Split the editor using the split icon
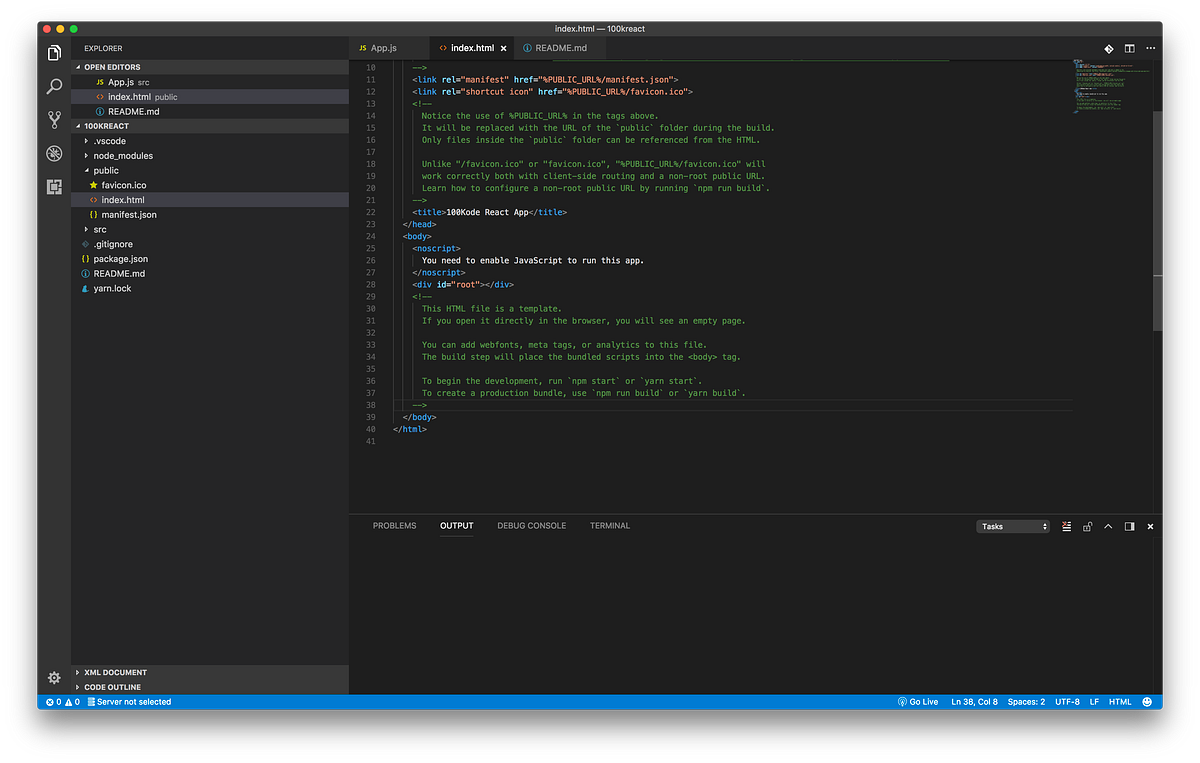 coord(1130,48)
